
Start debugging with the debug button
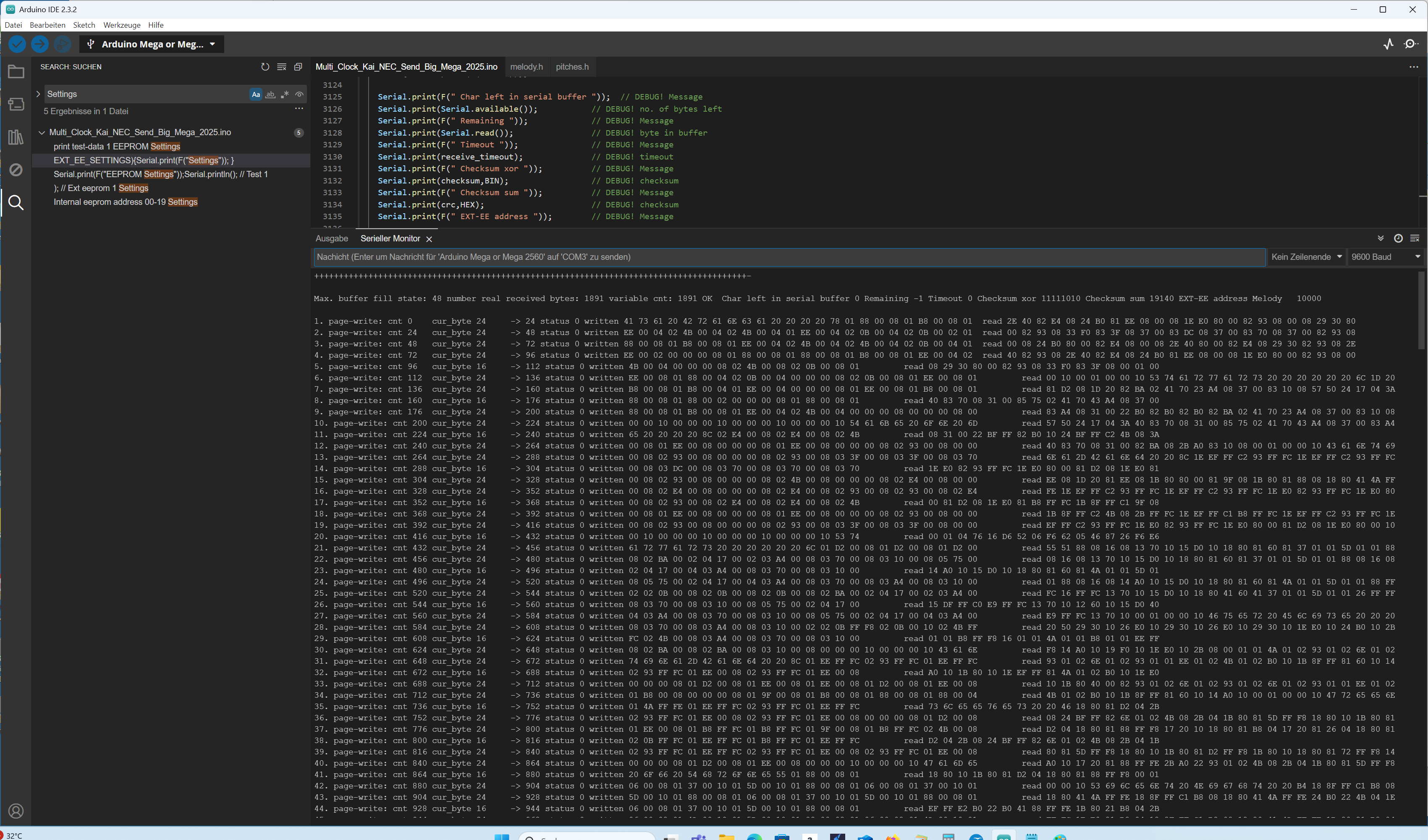[62, 44]
